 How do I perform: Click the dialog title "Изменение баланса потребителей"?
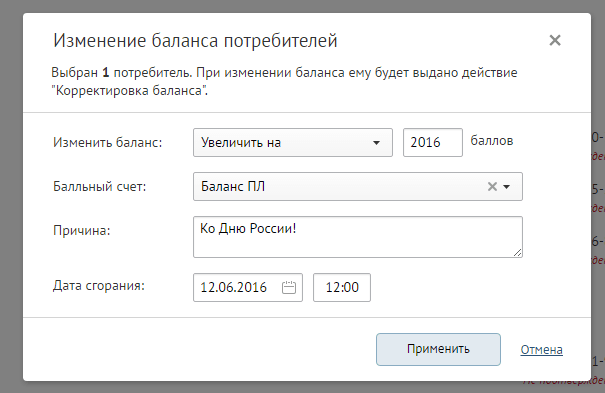(x=195, y=40)
